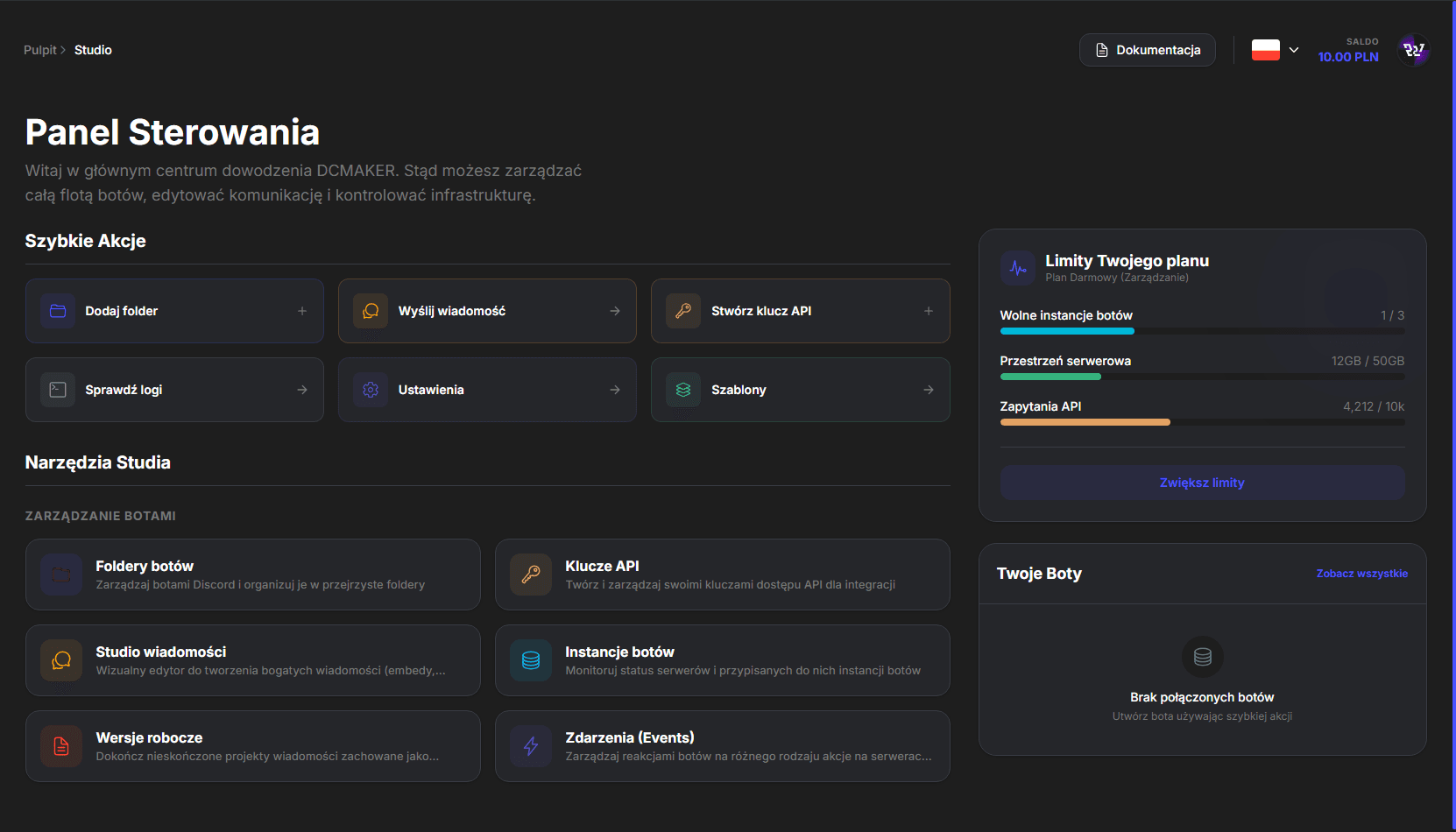The width and height of the screenshot is (1456, 832).
Task: Click the plus icon on Dodaj folder
Action: 302,311
